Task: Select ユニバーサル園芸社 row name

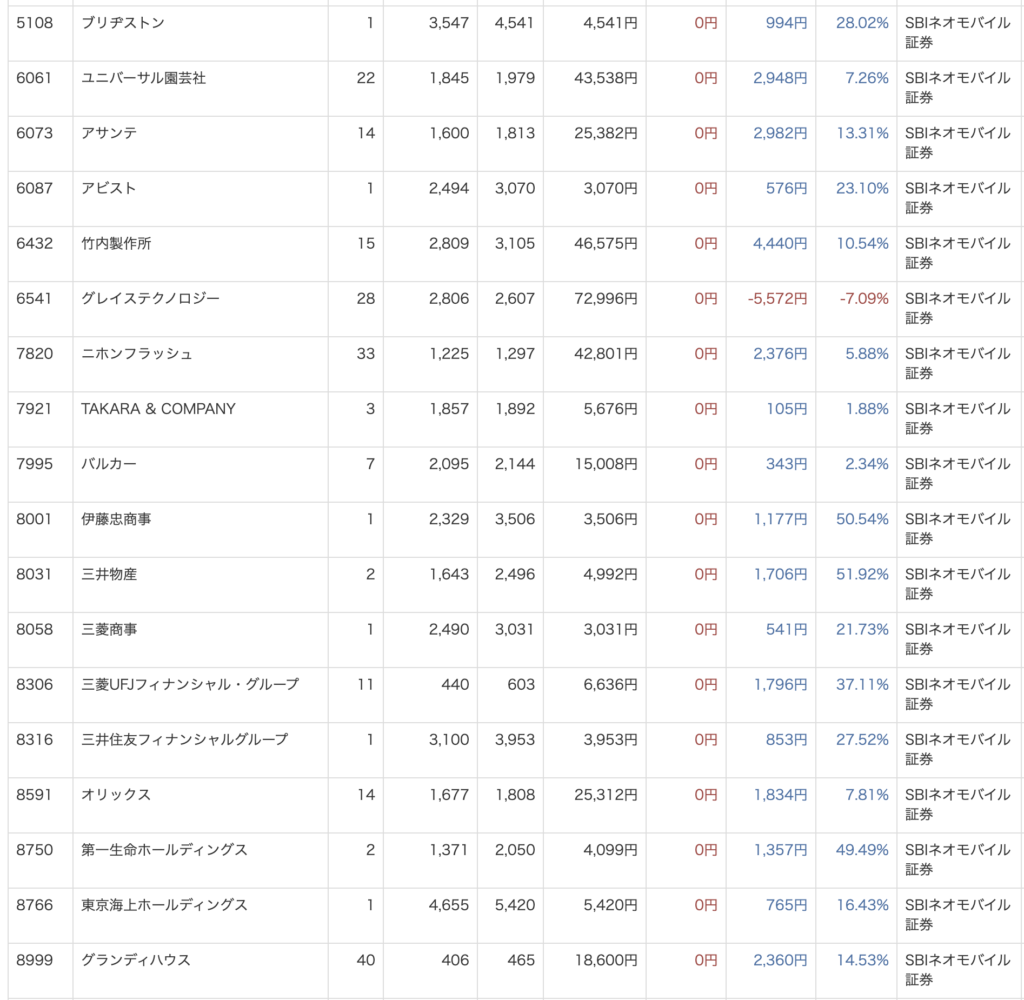Action: click(144, 78)
